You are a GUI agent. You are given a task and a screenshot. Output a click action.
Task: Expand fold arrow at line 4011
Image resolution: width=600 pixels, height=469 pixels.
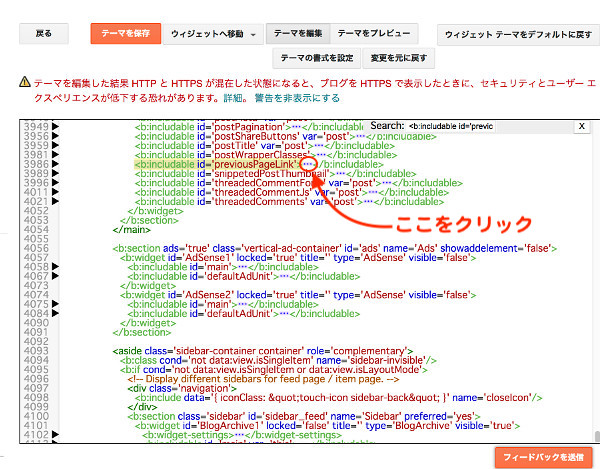(55, 192)
